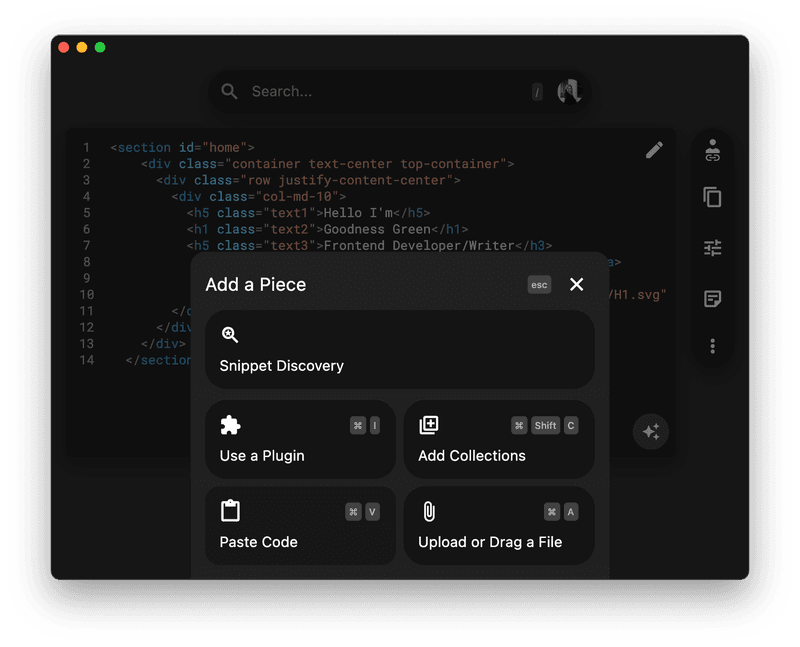Dismiss the Add a Piece dialog with X
Image resolution: width=800 pixels, height=647 pixels.
(577, 284)
